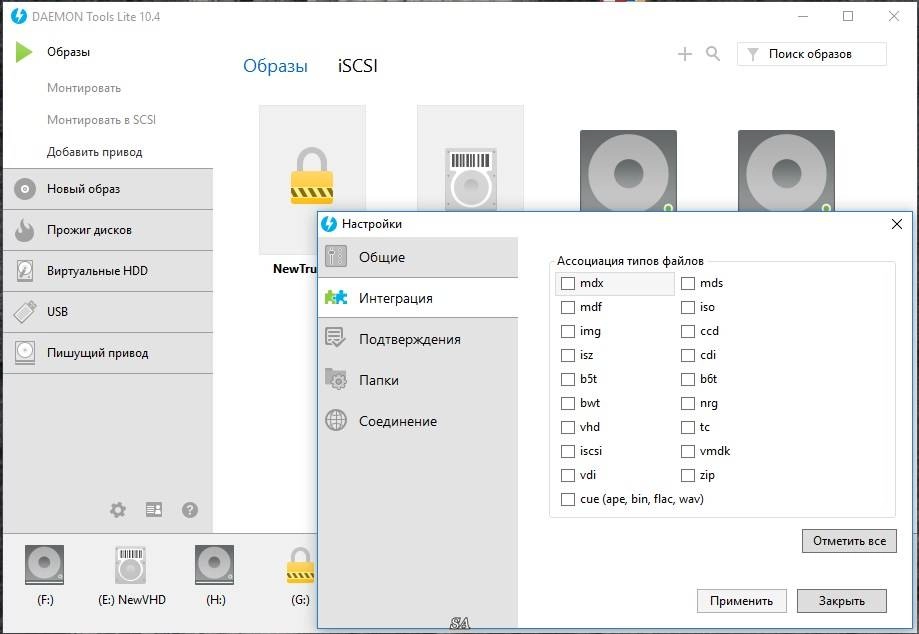Click the flame icon for Прожиг дисков

[25, 230]
